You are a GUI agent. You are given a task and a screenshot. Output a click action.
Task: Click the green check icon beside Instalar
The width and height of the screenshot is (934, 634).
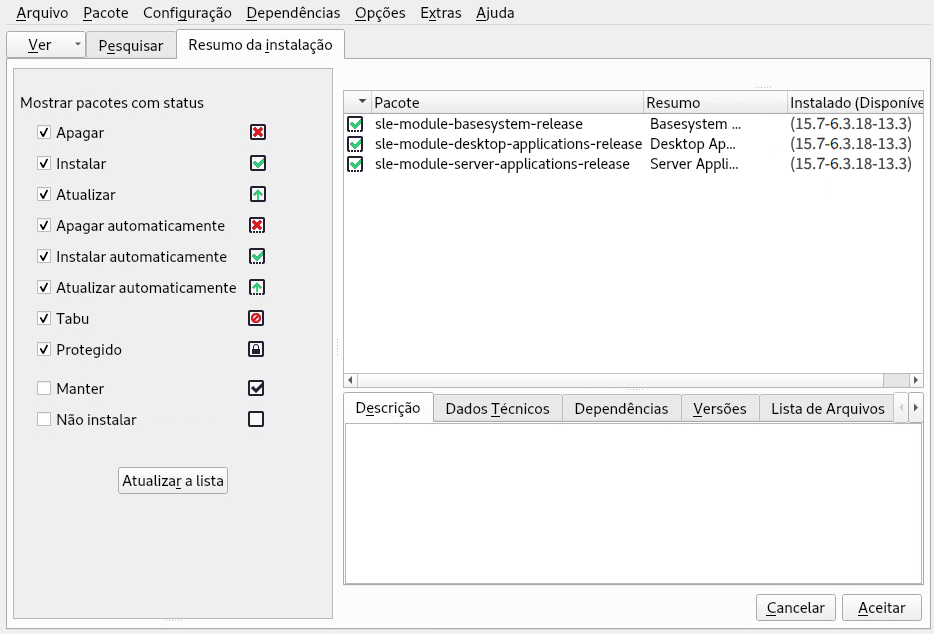click(257, 163)
